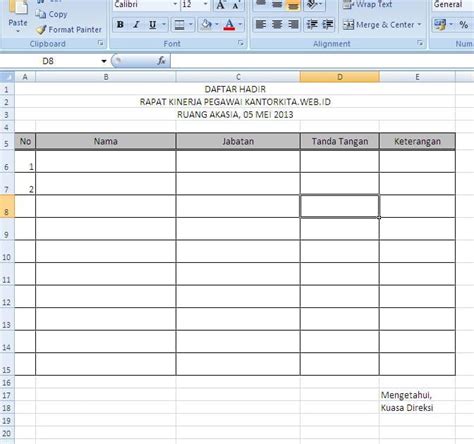Click the Keterangan header cell
The width and height of the screenshot is (474, 444).
[417, 141]
